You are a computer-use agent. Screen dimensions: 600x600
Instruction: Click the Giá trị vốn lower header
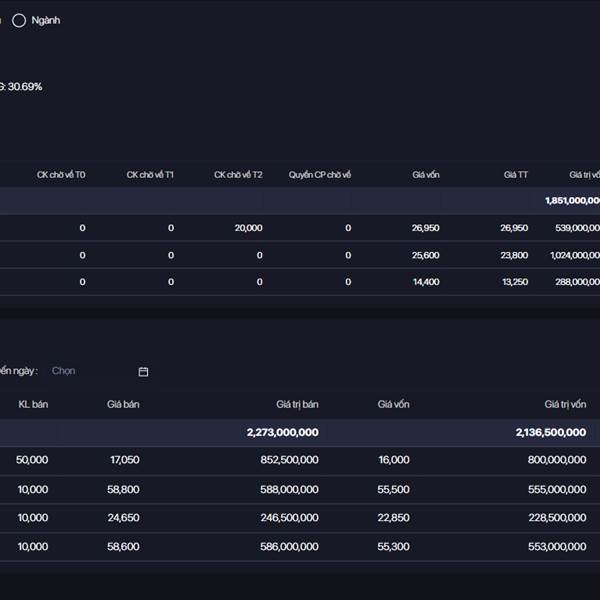[x=565, y=405]
